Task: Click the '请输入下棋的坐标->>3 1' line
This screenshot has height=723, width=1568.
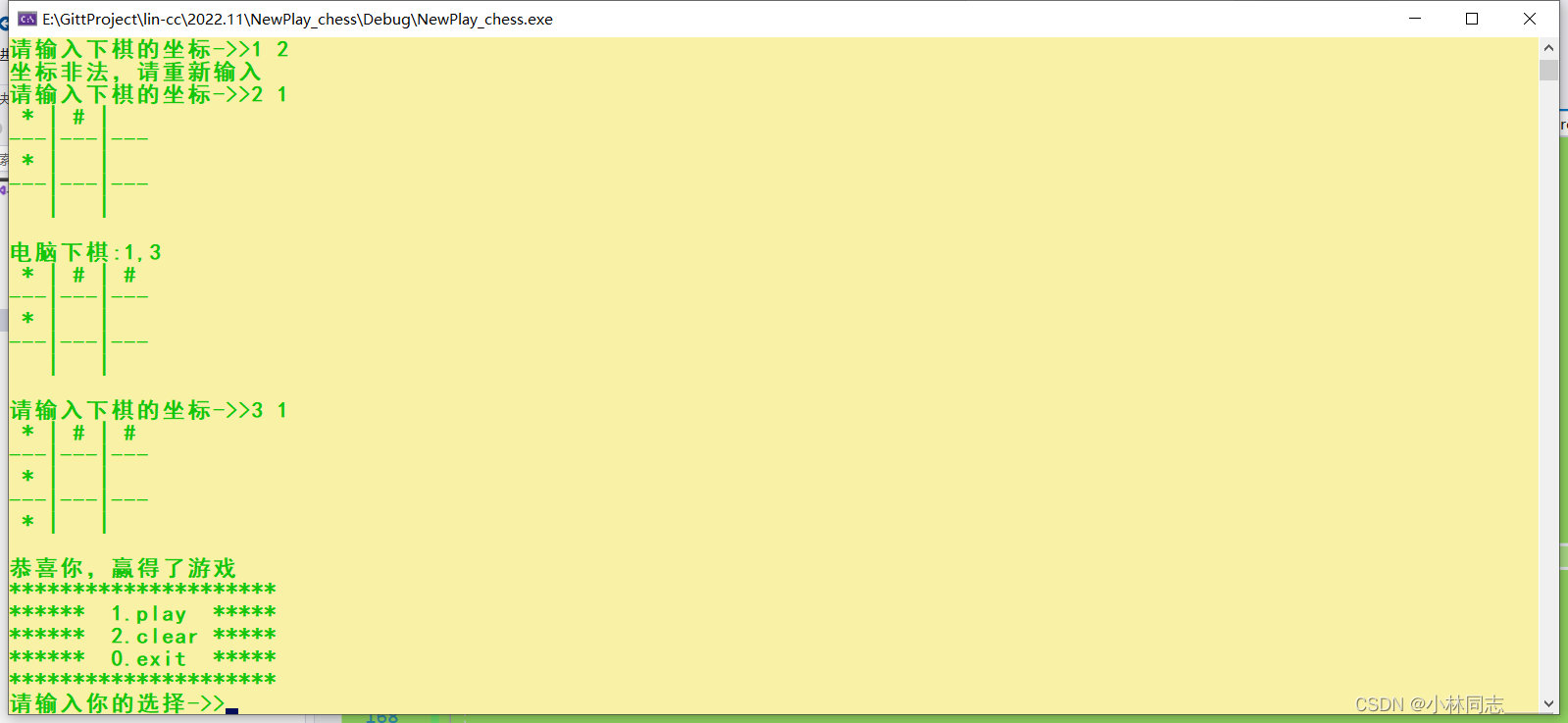Action: [149, 410]
